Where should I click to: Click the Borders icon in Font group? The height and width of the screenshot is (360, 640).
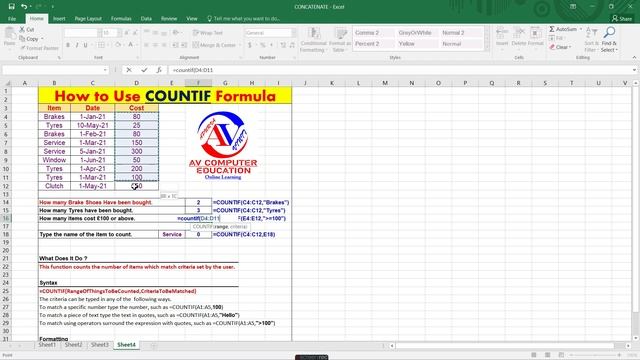pyautogui.click(x=100, y=45)
